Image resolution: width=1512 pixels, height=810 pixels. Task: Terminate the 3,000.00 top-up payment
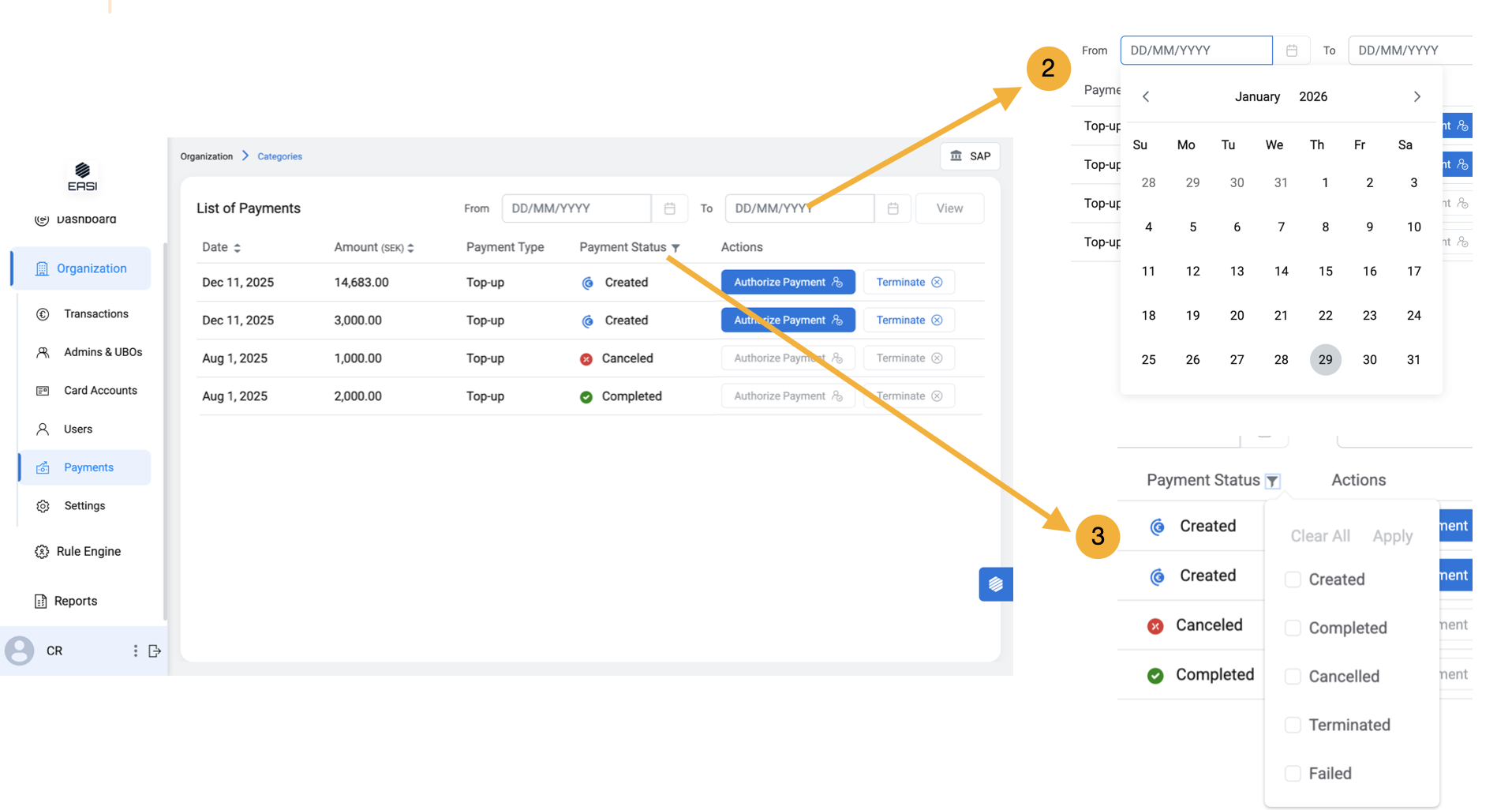click(x=908, y=320)
